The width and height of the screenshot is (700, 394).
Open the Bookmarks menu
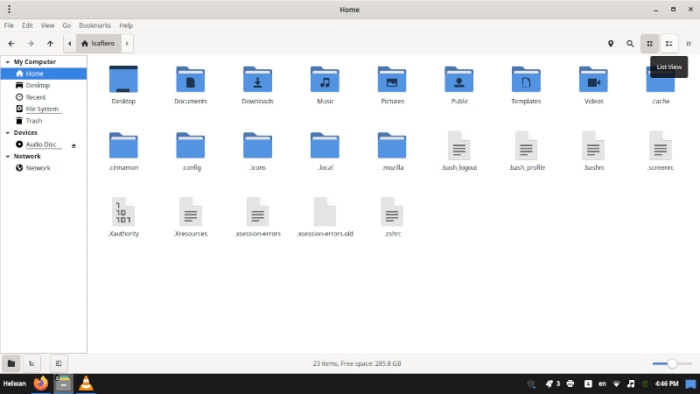[95, 25]
